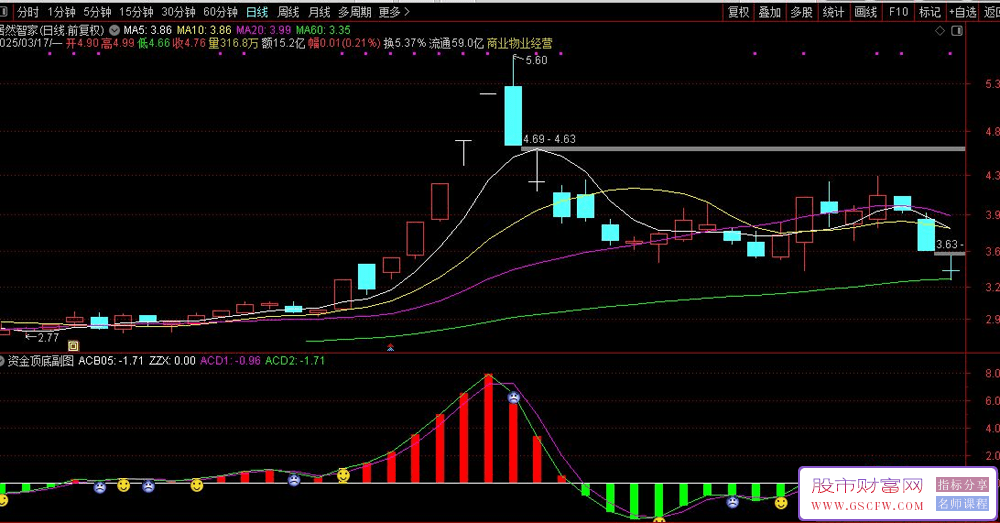
Task: Click the 量316.8万 volume value
Action: [x=233, y=43]
